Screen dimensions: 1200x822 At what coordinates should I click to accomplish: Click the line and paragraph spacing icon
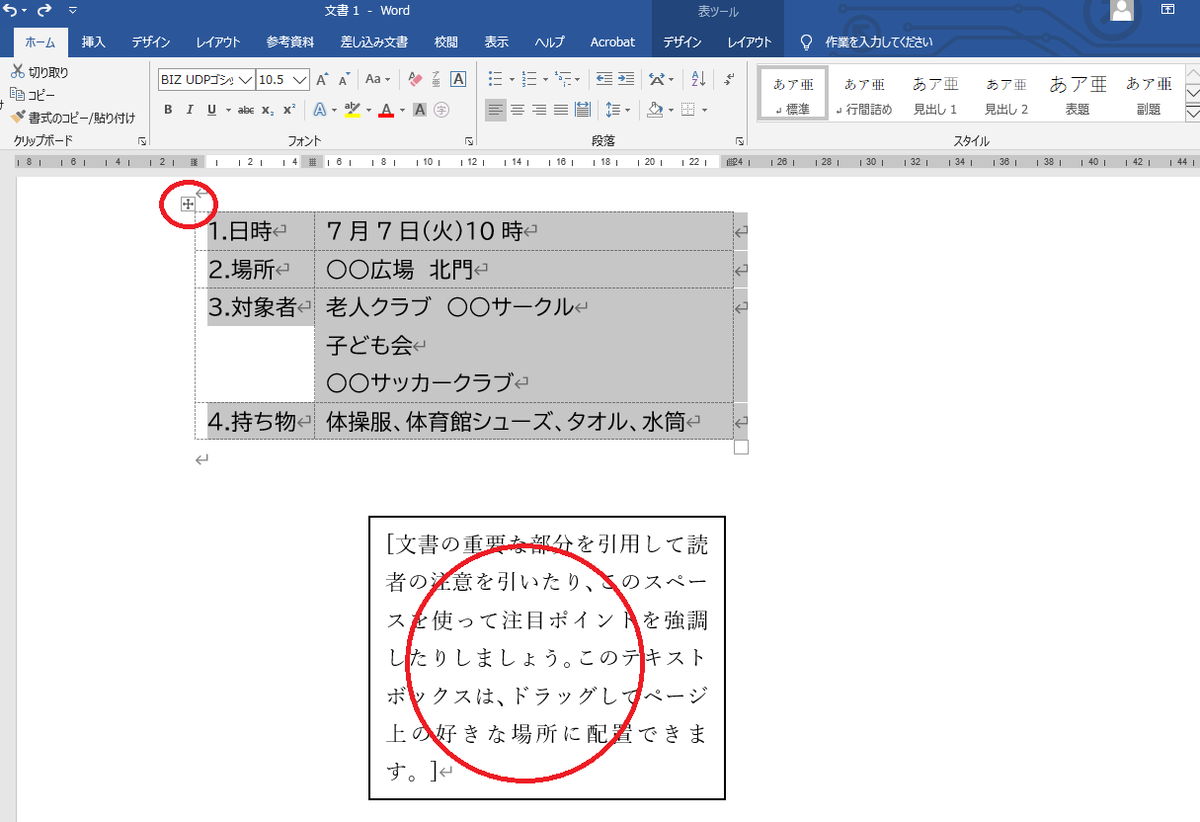614,110
